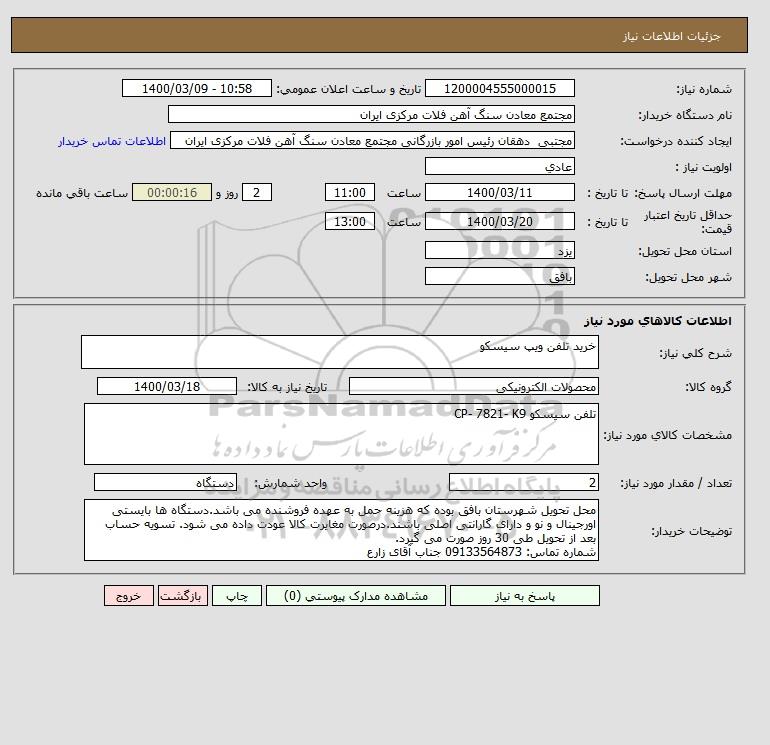This screenshot has width=770, height=745.
Task: Click the response deadline date 1400/03/11
Action: pos(500,193)
